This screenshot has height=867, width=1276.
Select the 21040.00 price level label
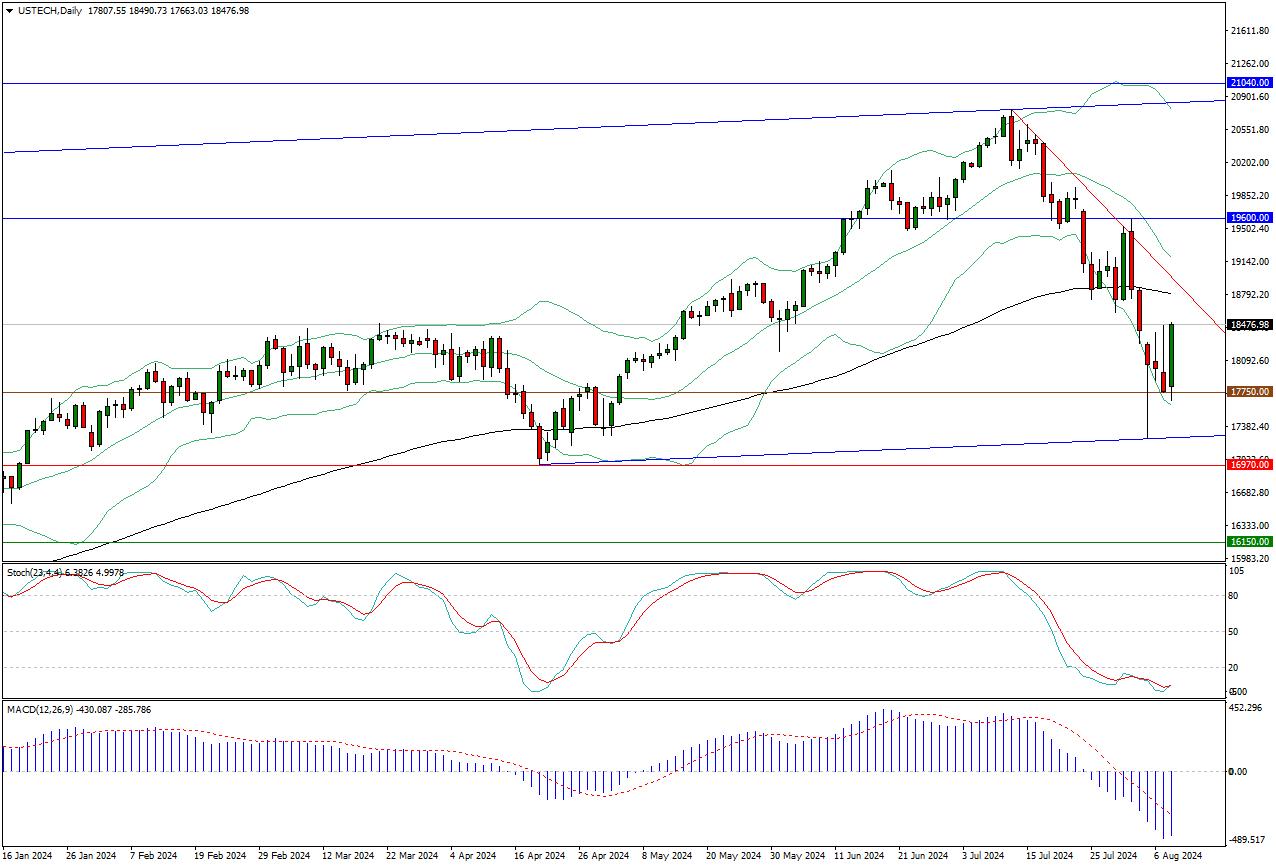click(x=1249, y=83)
